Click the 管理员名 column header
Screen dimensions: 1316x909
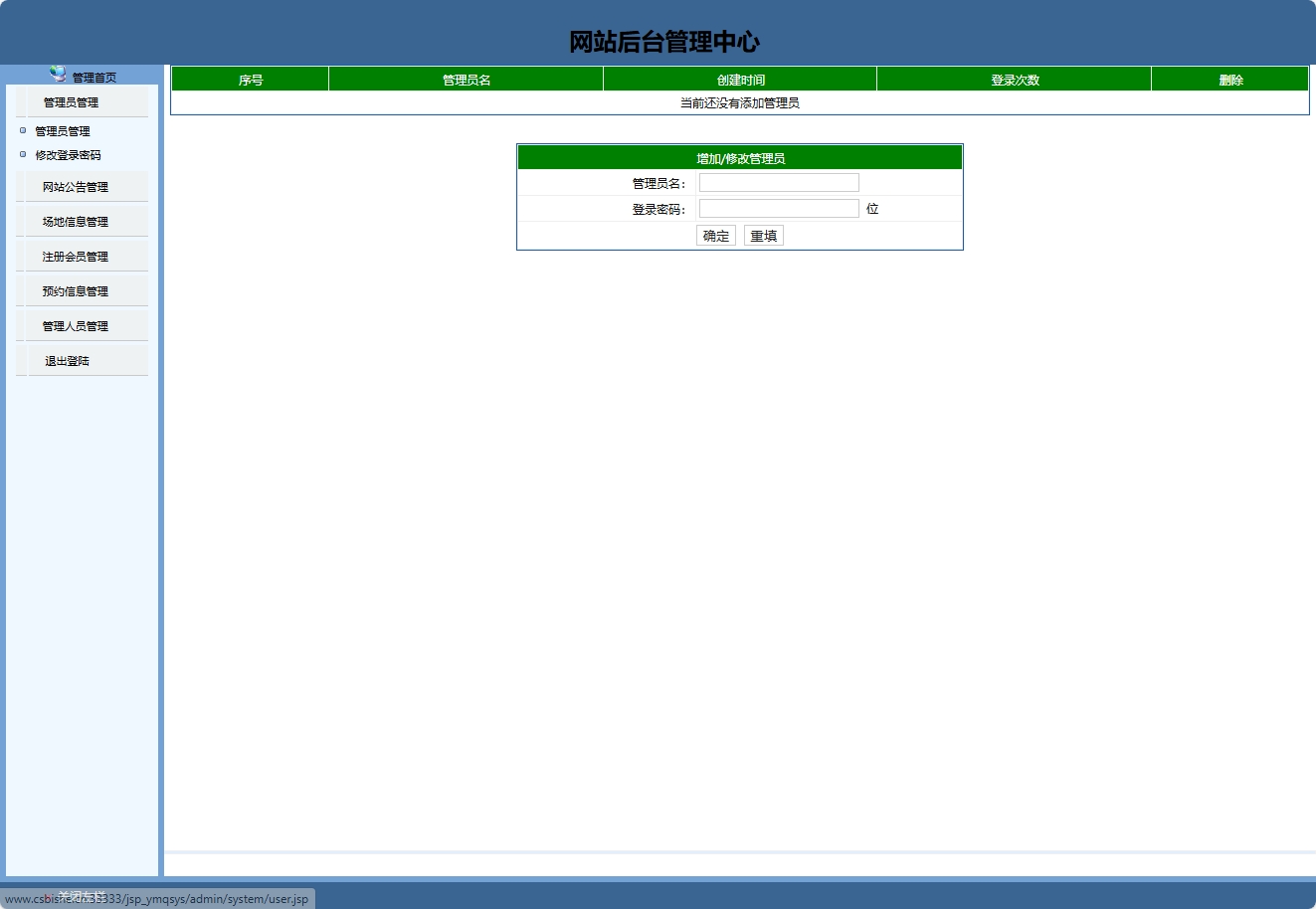[468, 79]
